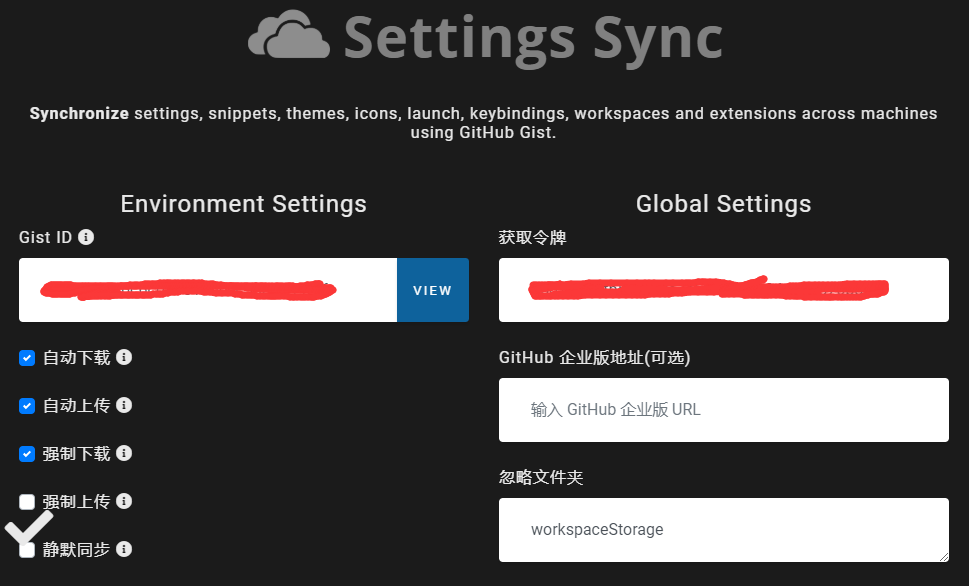969x586 pixels.
Task: Check the 静默同步 checkbox
Action: (26, 549)
